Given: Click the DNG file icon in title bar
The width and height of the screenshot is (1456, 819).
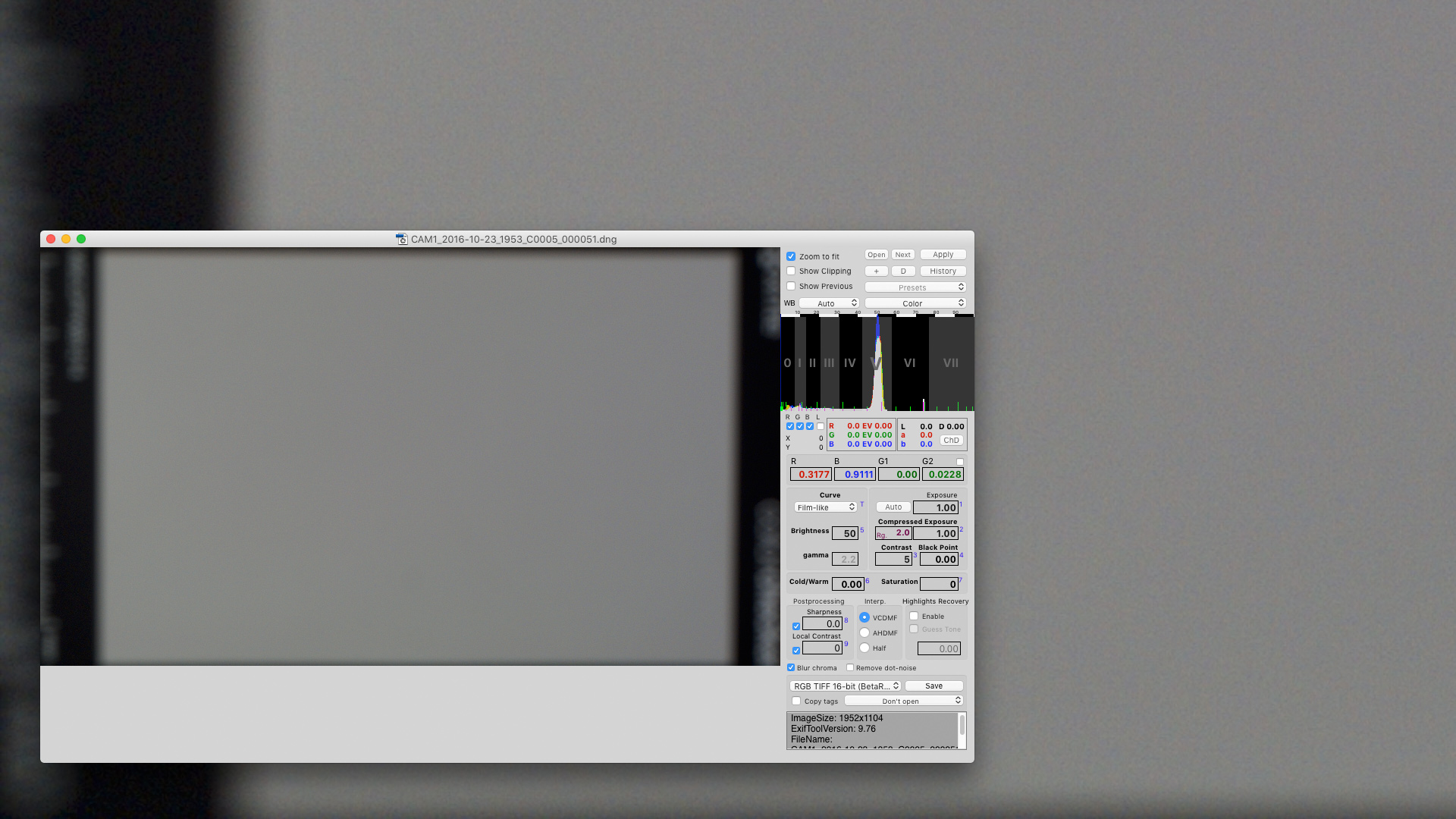Looking at the screenshot, I should (x=402, y=240).
